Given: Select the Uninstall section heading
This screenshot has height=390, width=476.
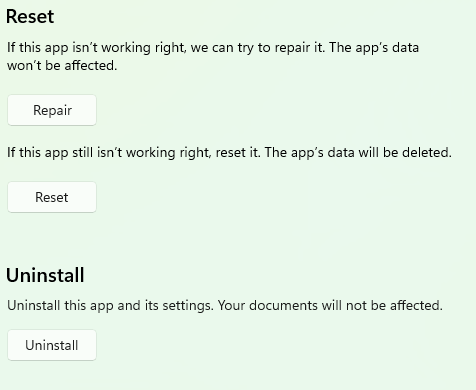Looking at the screenshot, I should tap(45, 275).
